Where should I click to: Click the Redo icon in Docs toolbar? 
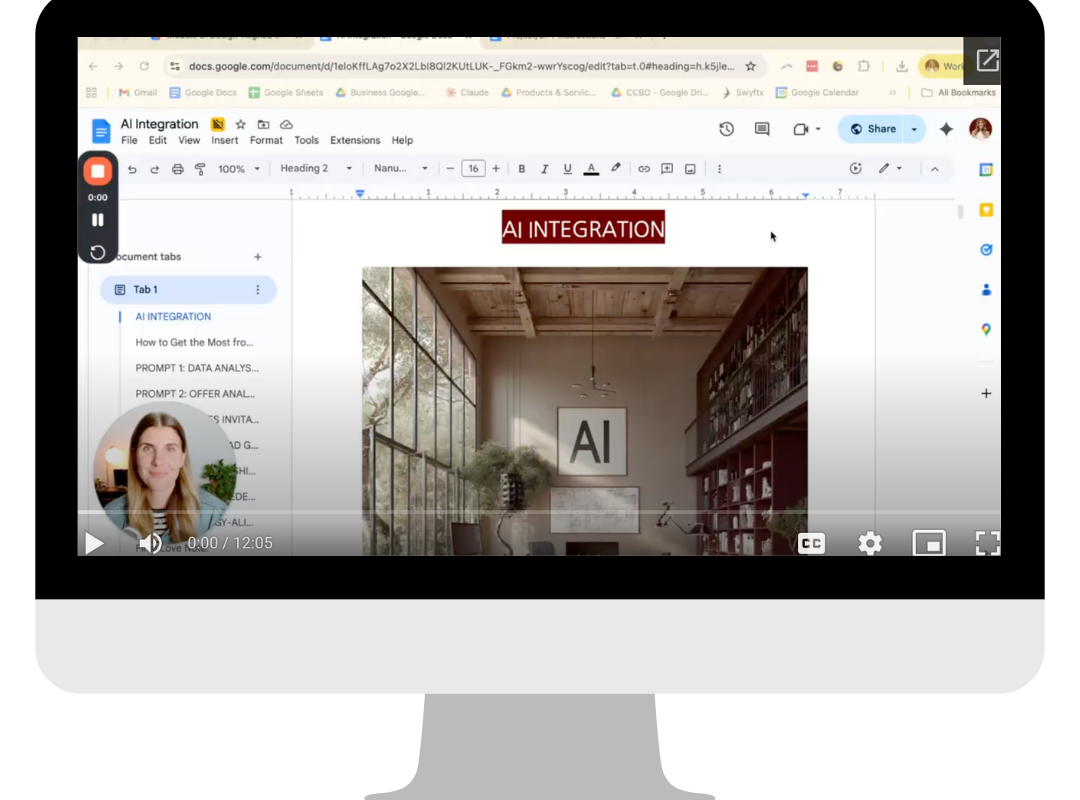click(154, 170)
